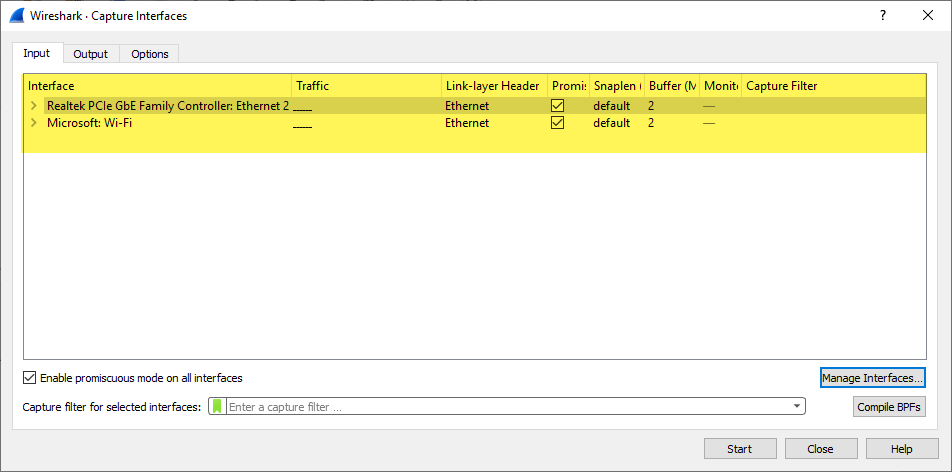
Task: Click the Close button at bottom
Action: click(821, 449)
